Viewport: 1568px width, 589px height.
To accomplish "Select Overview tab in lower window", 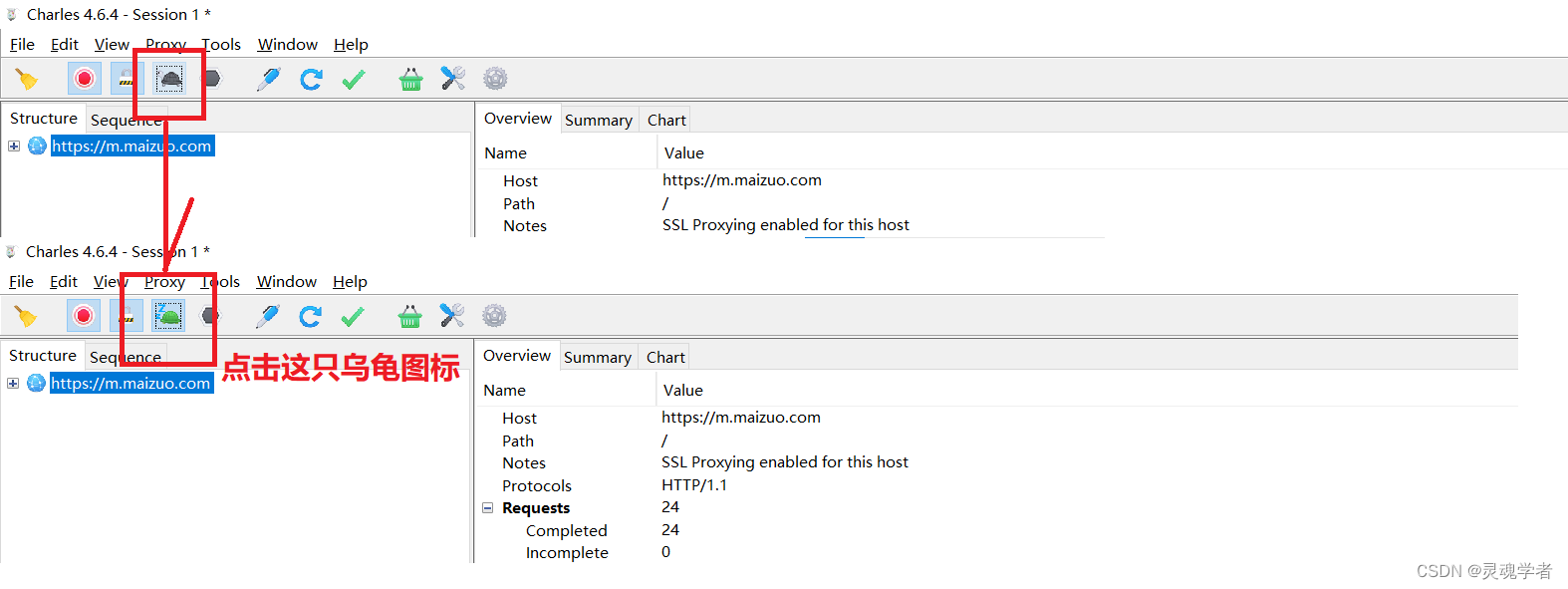I will coord(517,355).
